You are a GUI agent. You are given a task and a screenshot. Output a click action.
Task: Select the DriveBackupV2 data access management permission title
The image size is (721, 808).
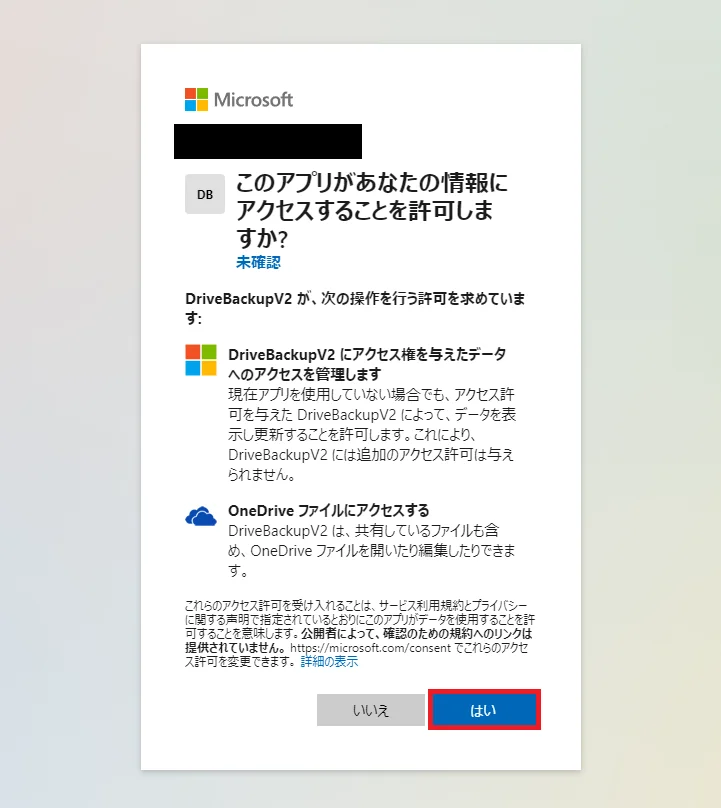point(367,364)
